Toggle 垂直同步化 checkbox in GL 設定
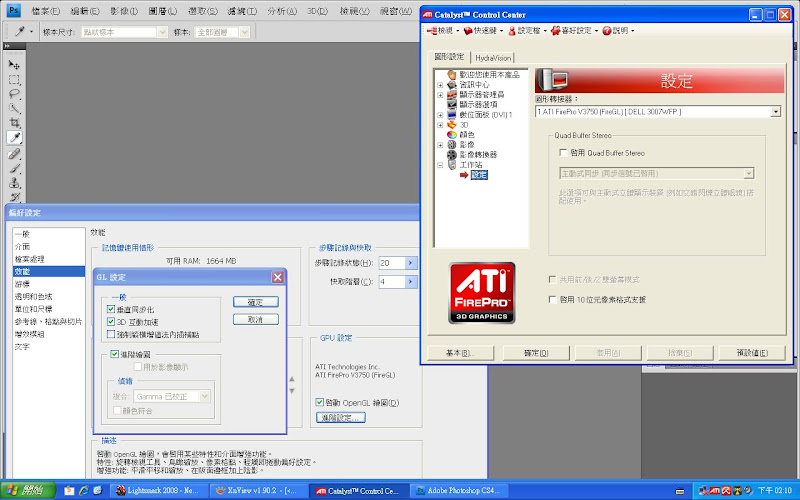This screenshot has height=500, width=800. (x=111, y=309)
